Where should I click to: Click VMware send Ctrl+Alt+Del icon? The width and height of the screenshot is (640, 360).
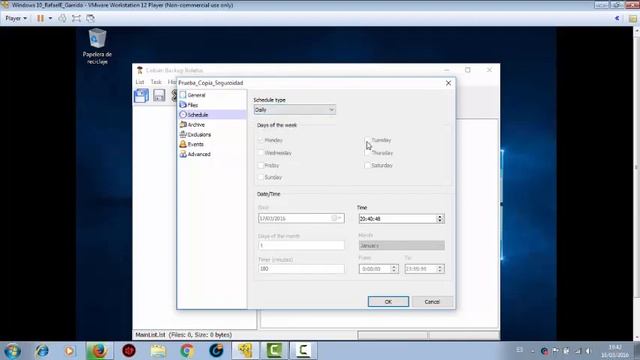tap(62, 18)
